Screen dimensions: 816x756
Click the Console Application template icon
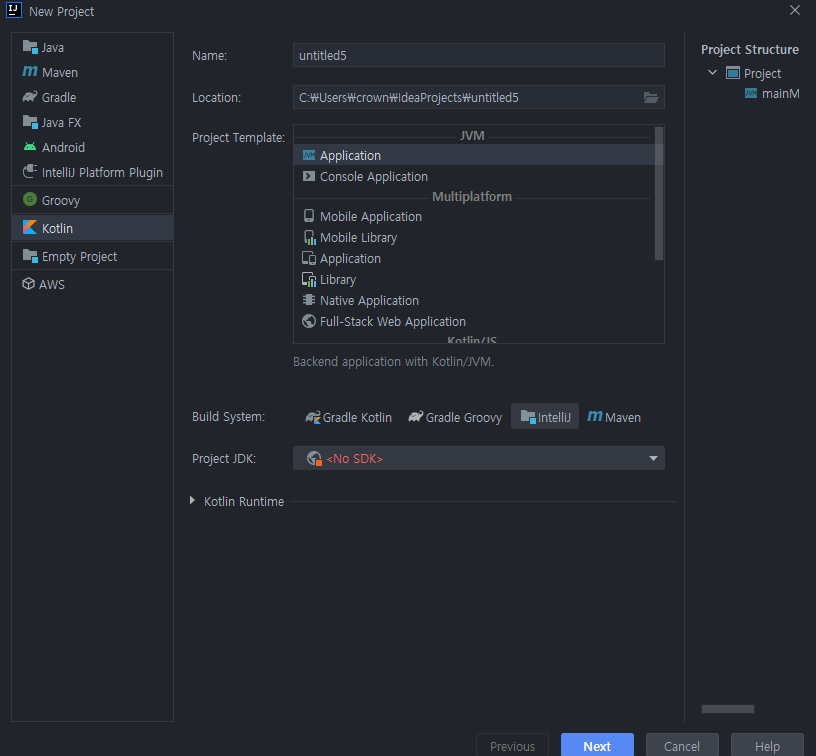tap(309, 176)
